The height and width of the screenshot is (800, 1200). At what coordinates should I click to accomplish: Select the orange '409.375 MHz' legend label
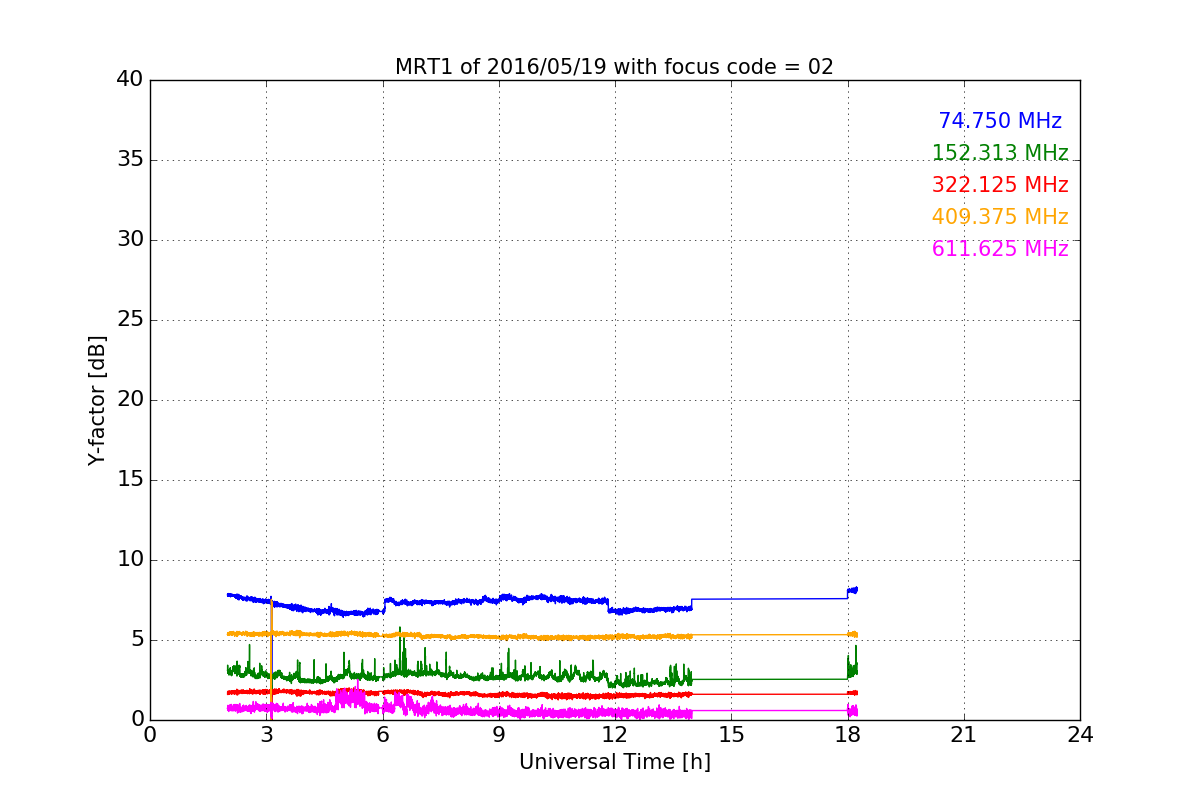point(1000,217)
